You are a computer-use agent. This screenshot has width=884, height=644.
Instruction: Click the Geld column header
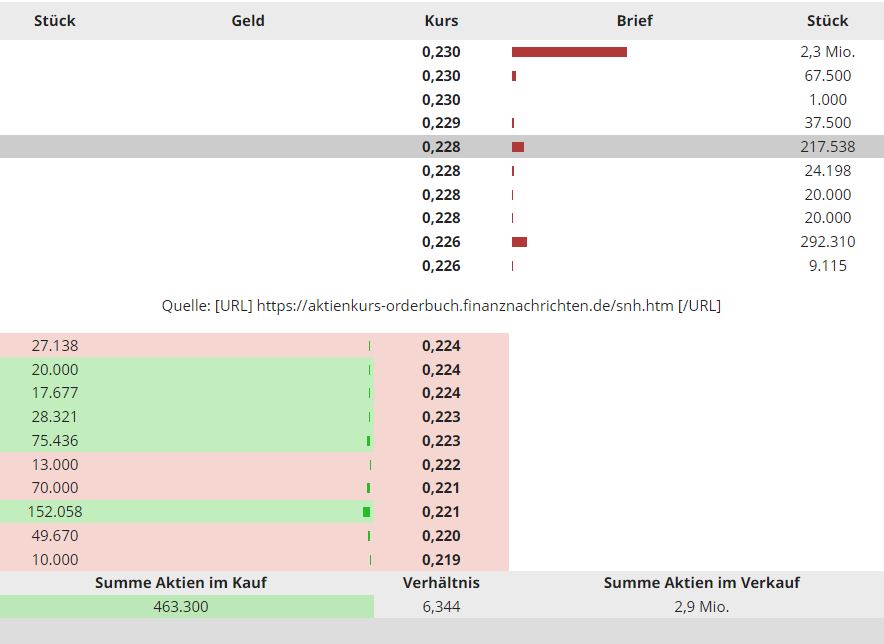click(248, 20)
